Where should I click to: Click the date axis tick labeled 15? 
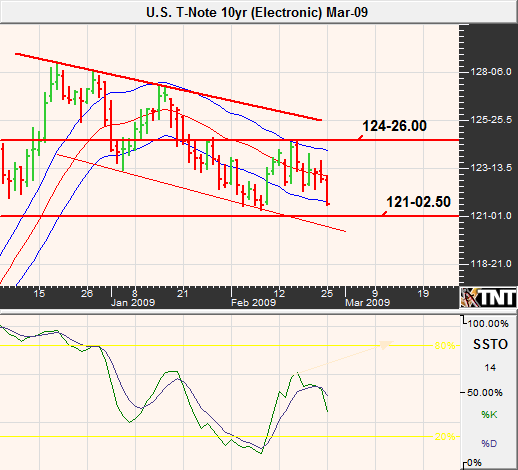[39, 293]
